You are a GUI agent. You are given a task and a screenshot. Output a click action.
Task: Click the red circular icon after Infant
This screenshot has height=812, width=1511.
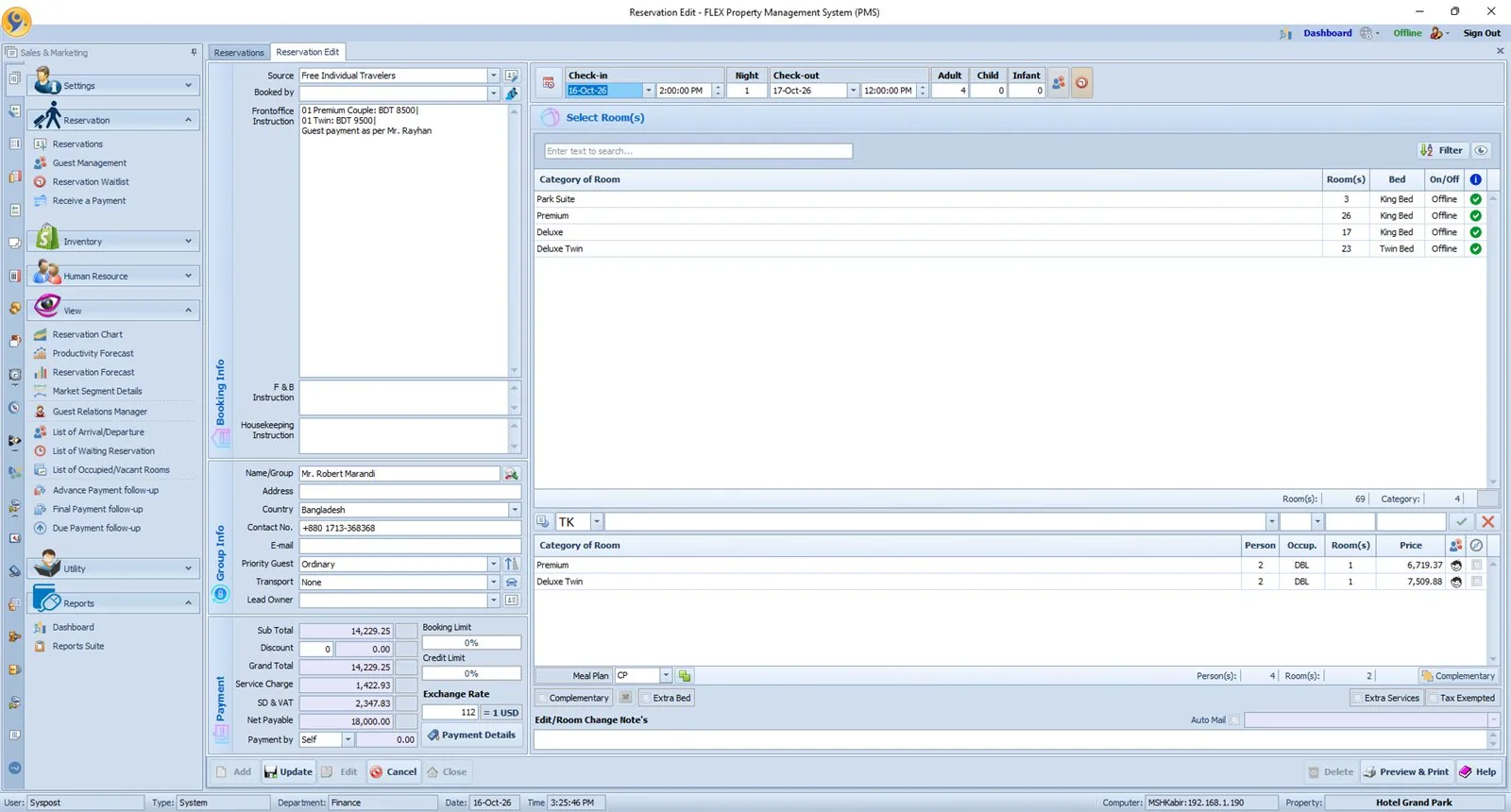pyautogui.click(x=1082, y=83)
